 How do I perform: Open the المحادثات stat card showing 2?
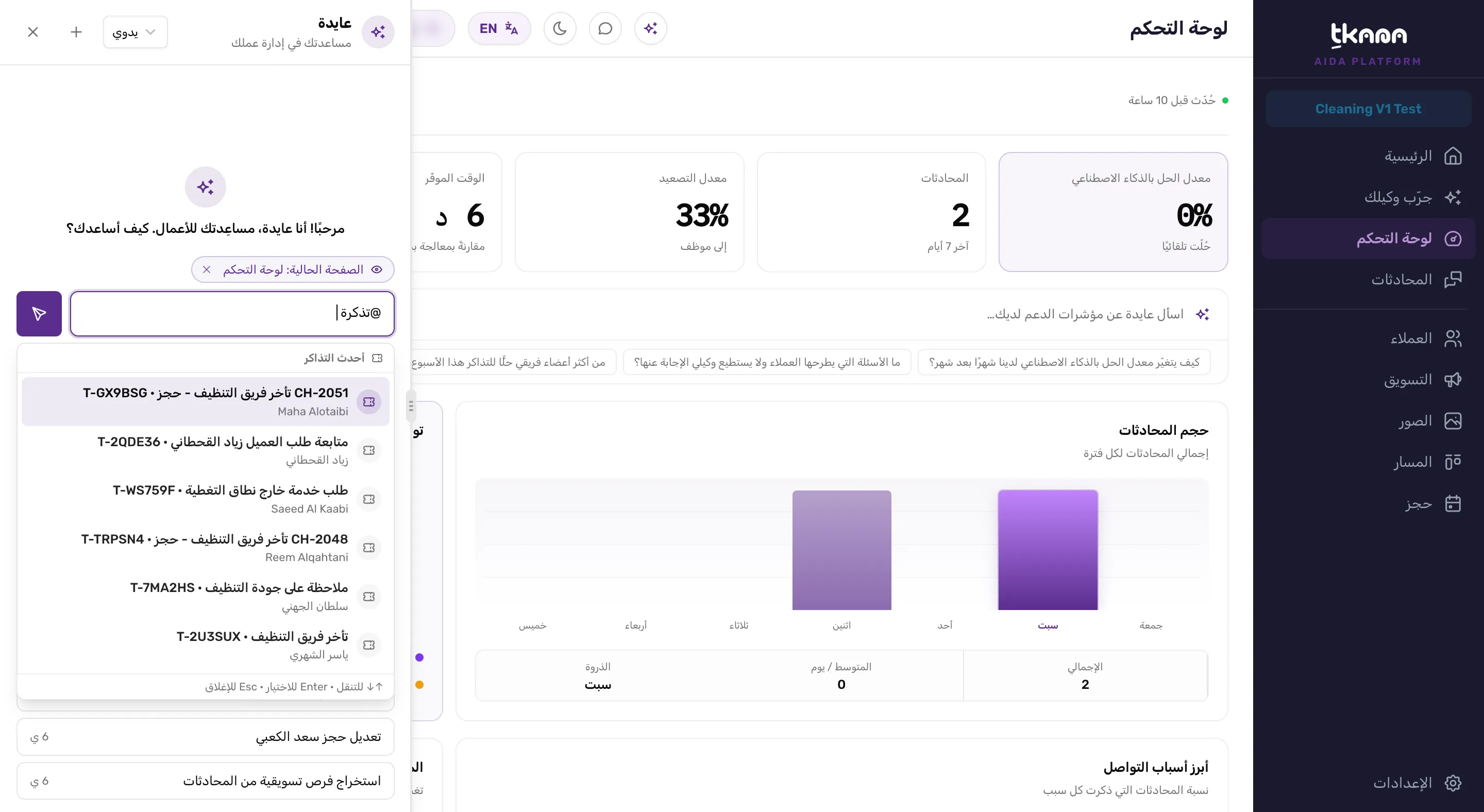click(871, 212)
